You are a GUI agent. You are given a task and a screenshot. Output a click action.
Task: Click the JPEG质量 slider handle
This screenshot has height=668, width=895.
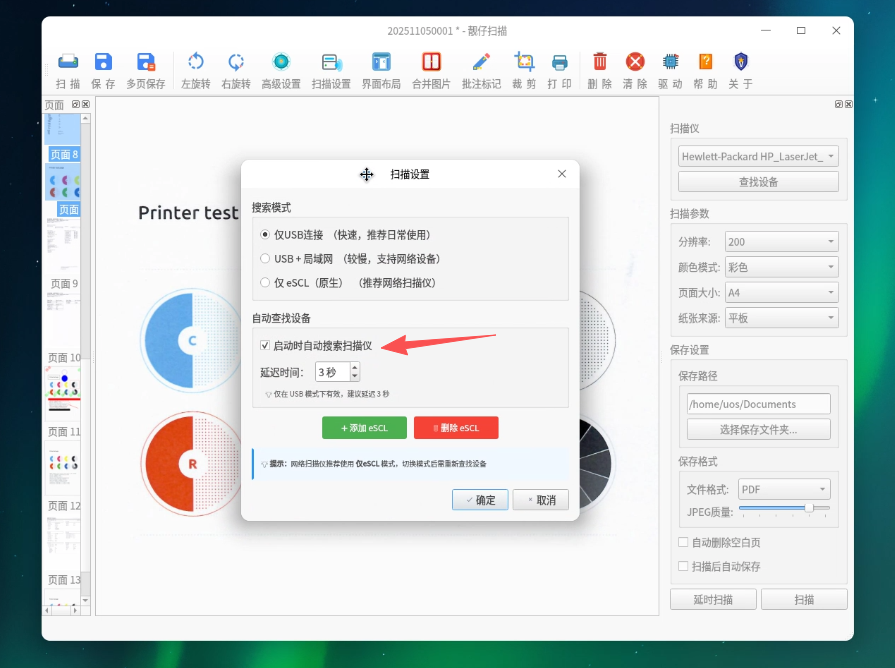[x=809, y=508]
